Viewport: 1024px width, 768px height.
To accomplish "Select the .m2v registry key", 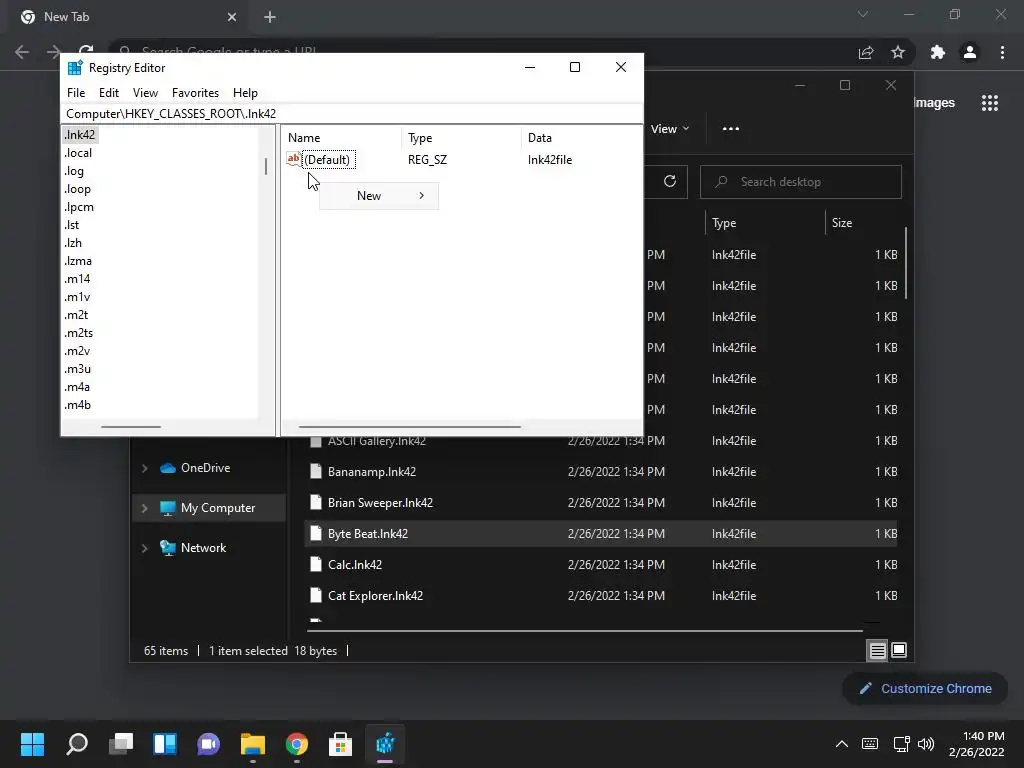I will pos(78,351).
